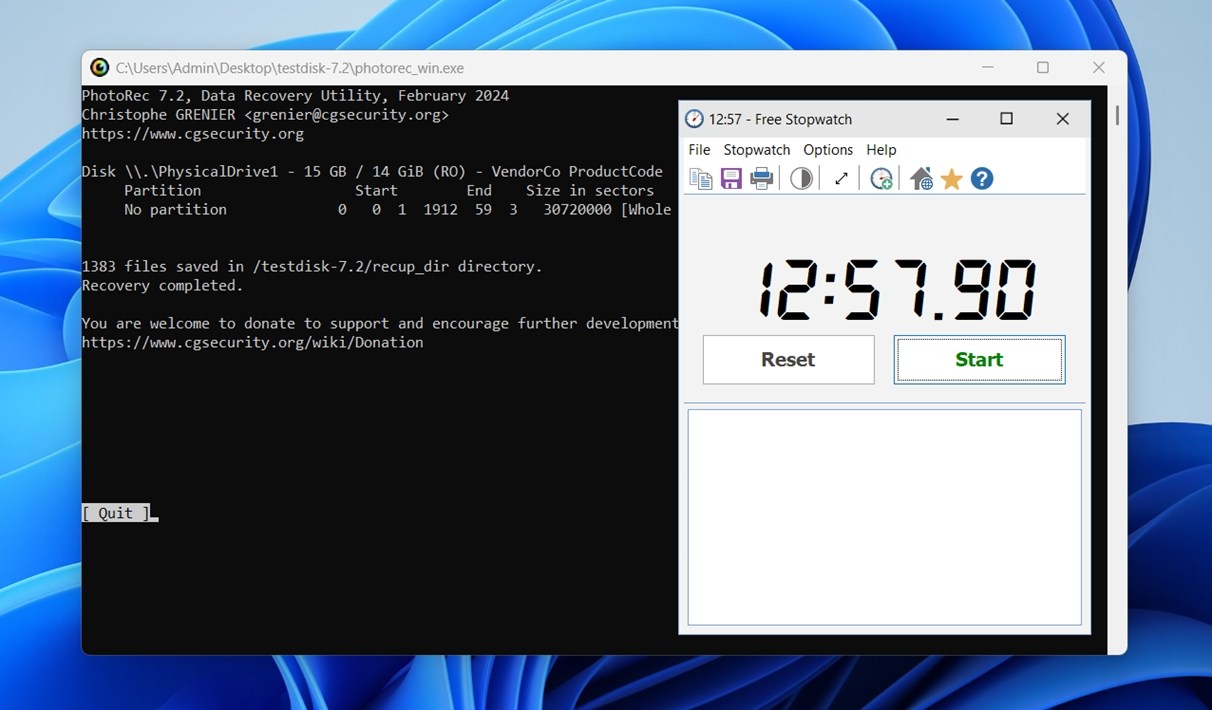Click the blue question mark help icon

click(x=982, y=179)
